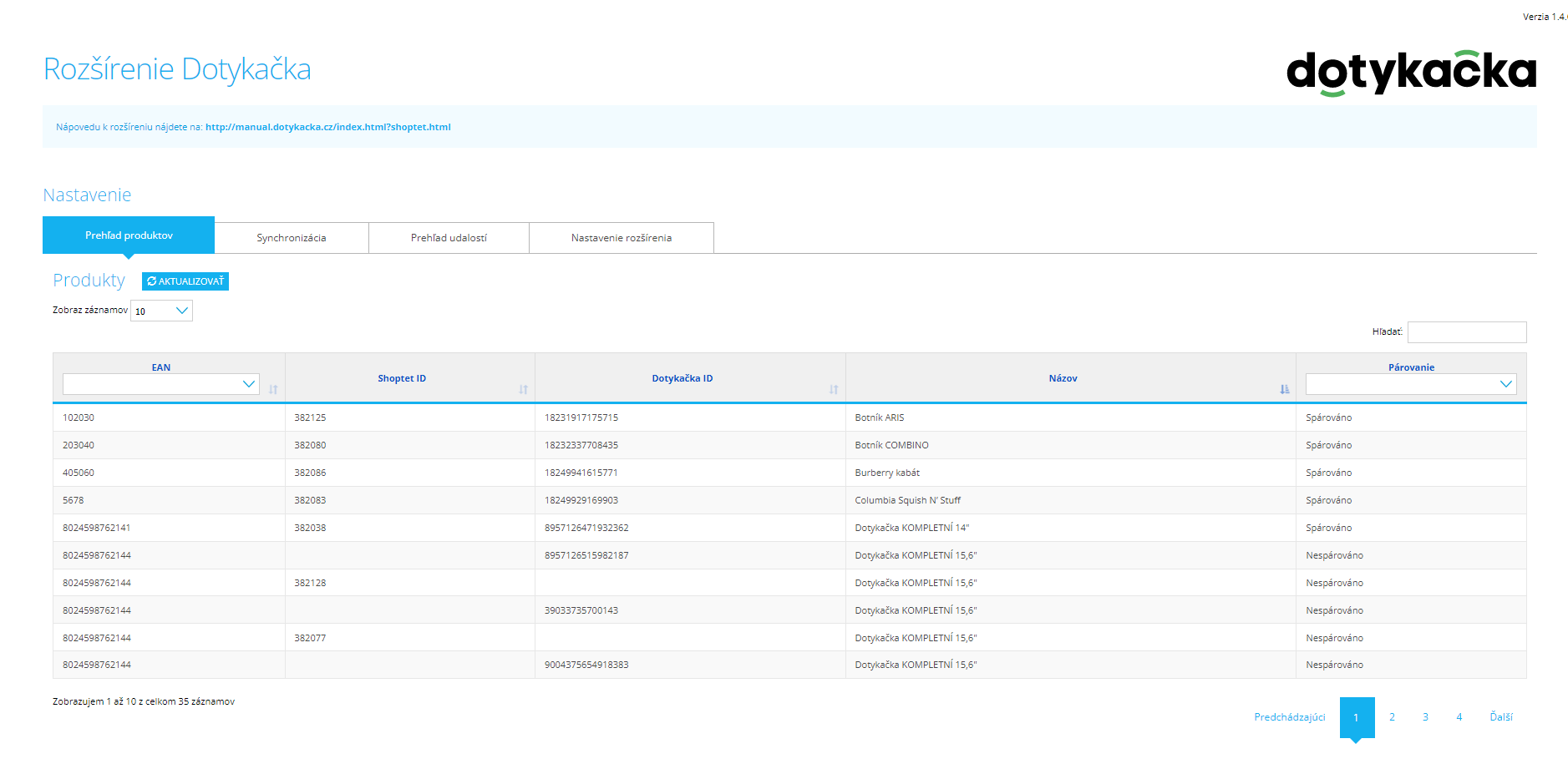Image resolution: width=1568 pixels, height=764 pixels.
Task: Go to page 4 of results
Action: click(1459, 717)
